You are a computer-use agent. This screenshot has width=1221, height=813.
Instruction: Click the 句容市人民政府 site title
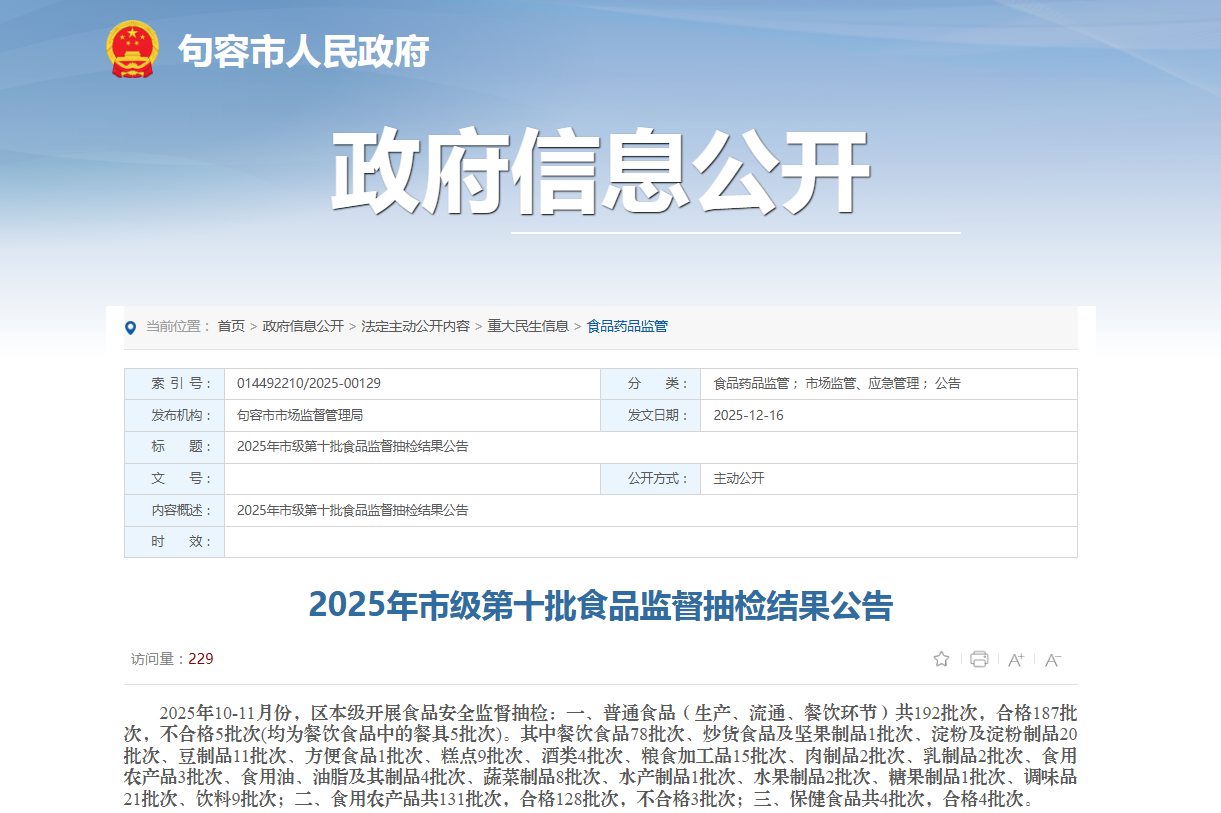[303, 50]
